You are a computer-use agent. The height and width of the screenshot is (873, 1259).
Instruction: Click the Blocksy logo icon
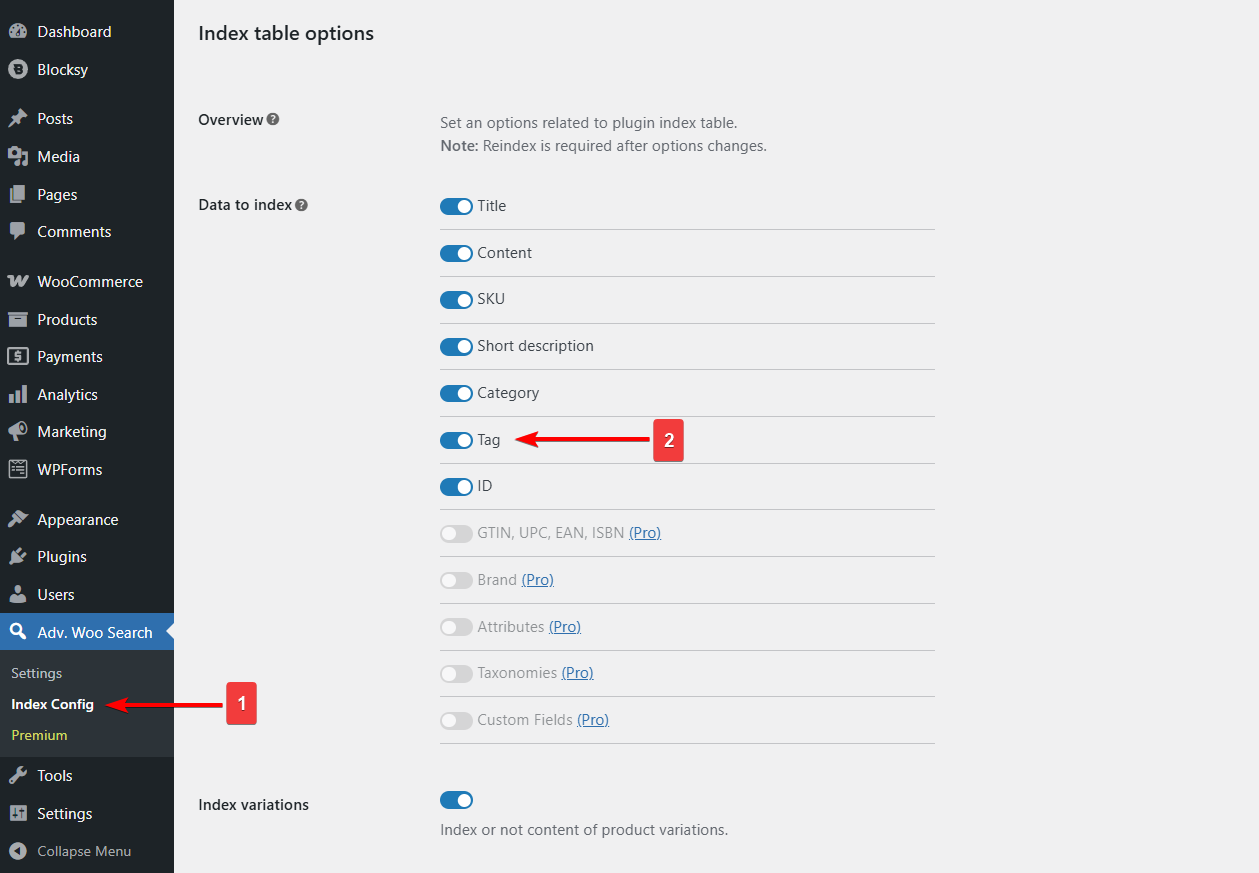pyautogui.click(x=17, y=70)
